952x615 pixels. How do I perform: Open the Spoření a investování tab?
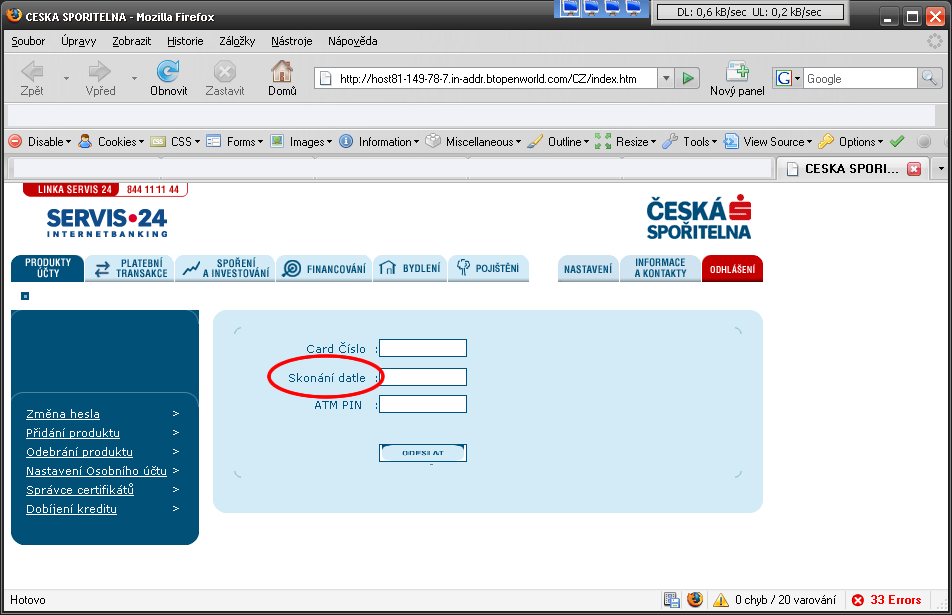click(x=225, y=268)
